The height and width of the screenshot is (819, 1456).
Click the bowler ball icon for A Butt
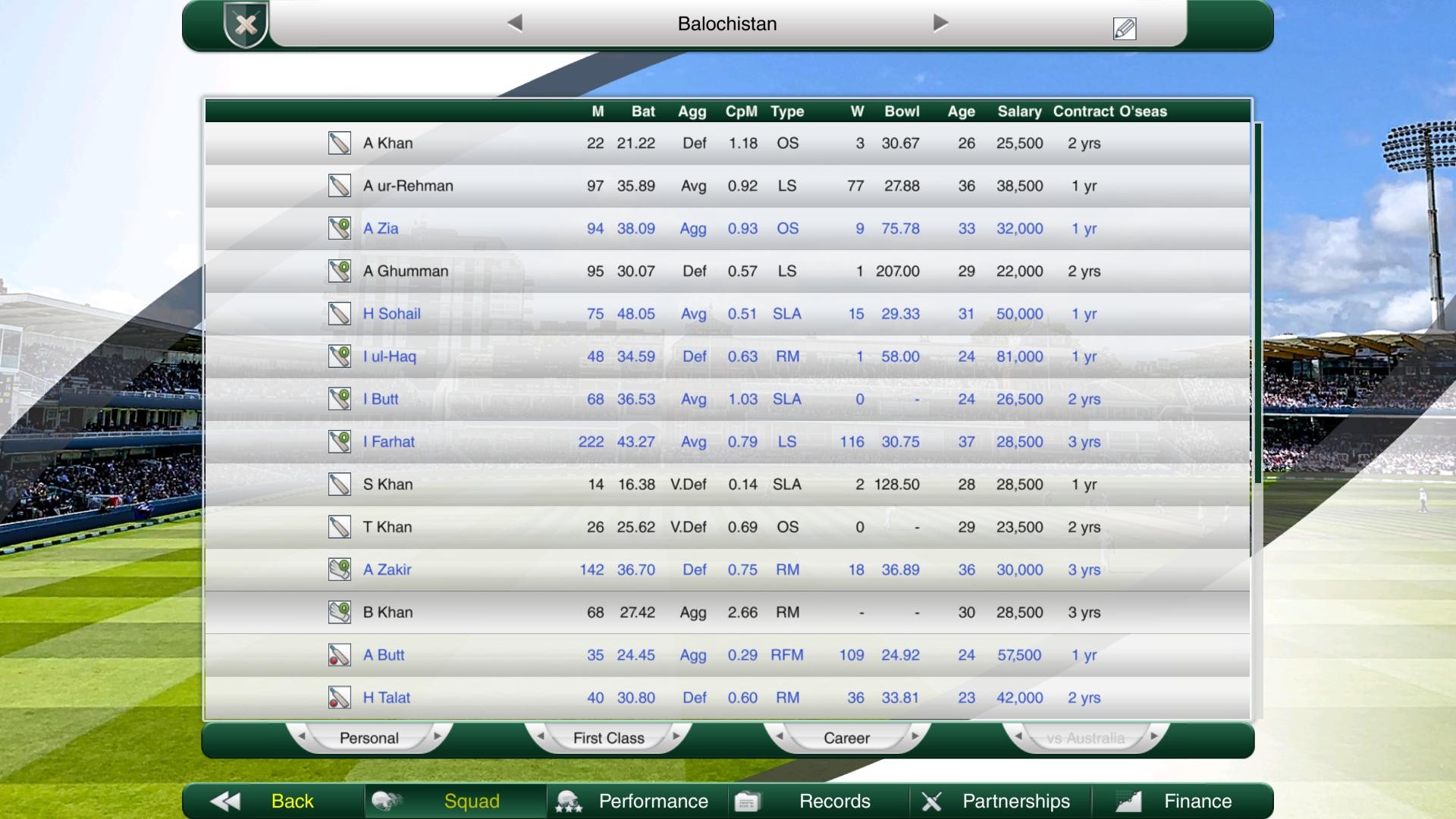[340, 655]
